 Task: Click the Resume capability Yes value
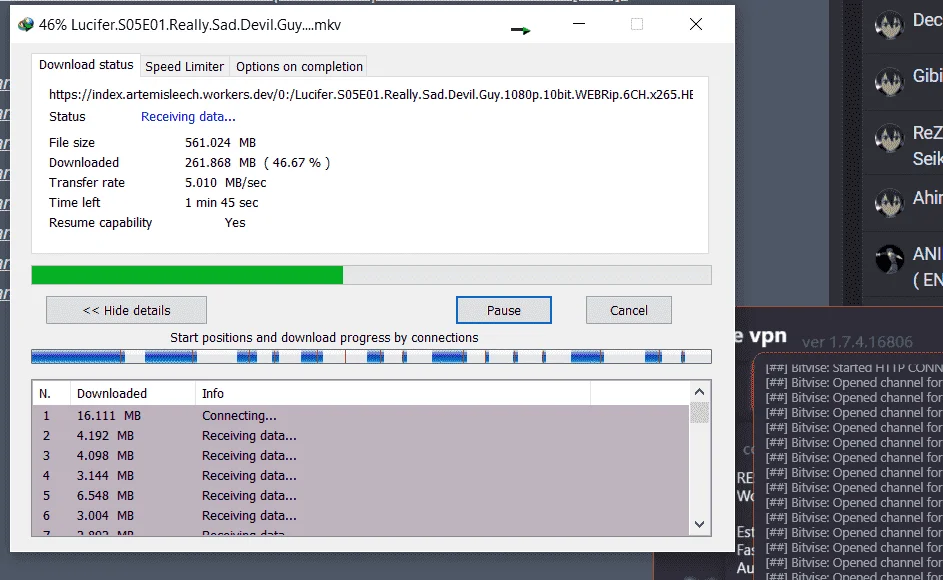click(x=235, y=223)
